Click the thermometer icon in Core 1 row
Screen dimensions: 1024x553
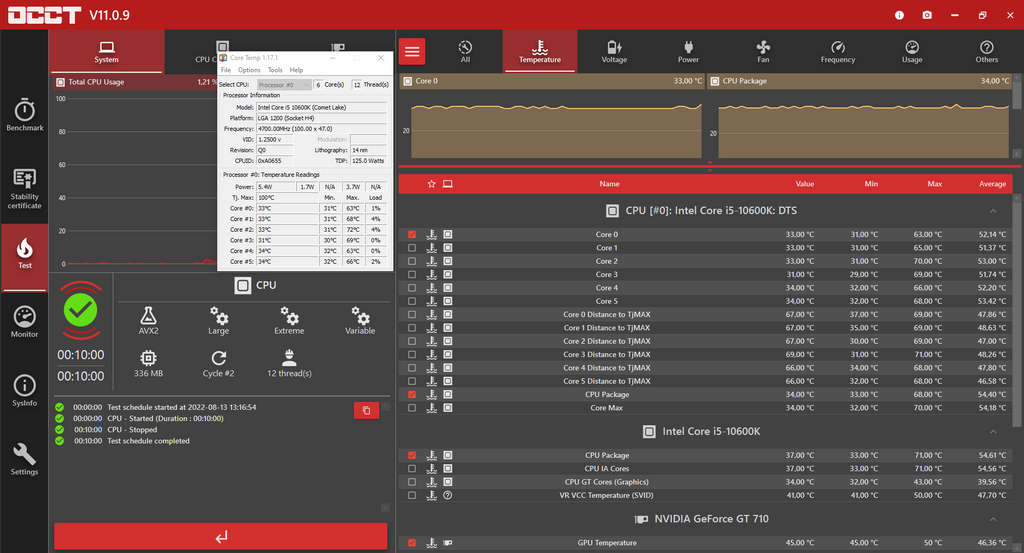432,248
